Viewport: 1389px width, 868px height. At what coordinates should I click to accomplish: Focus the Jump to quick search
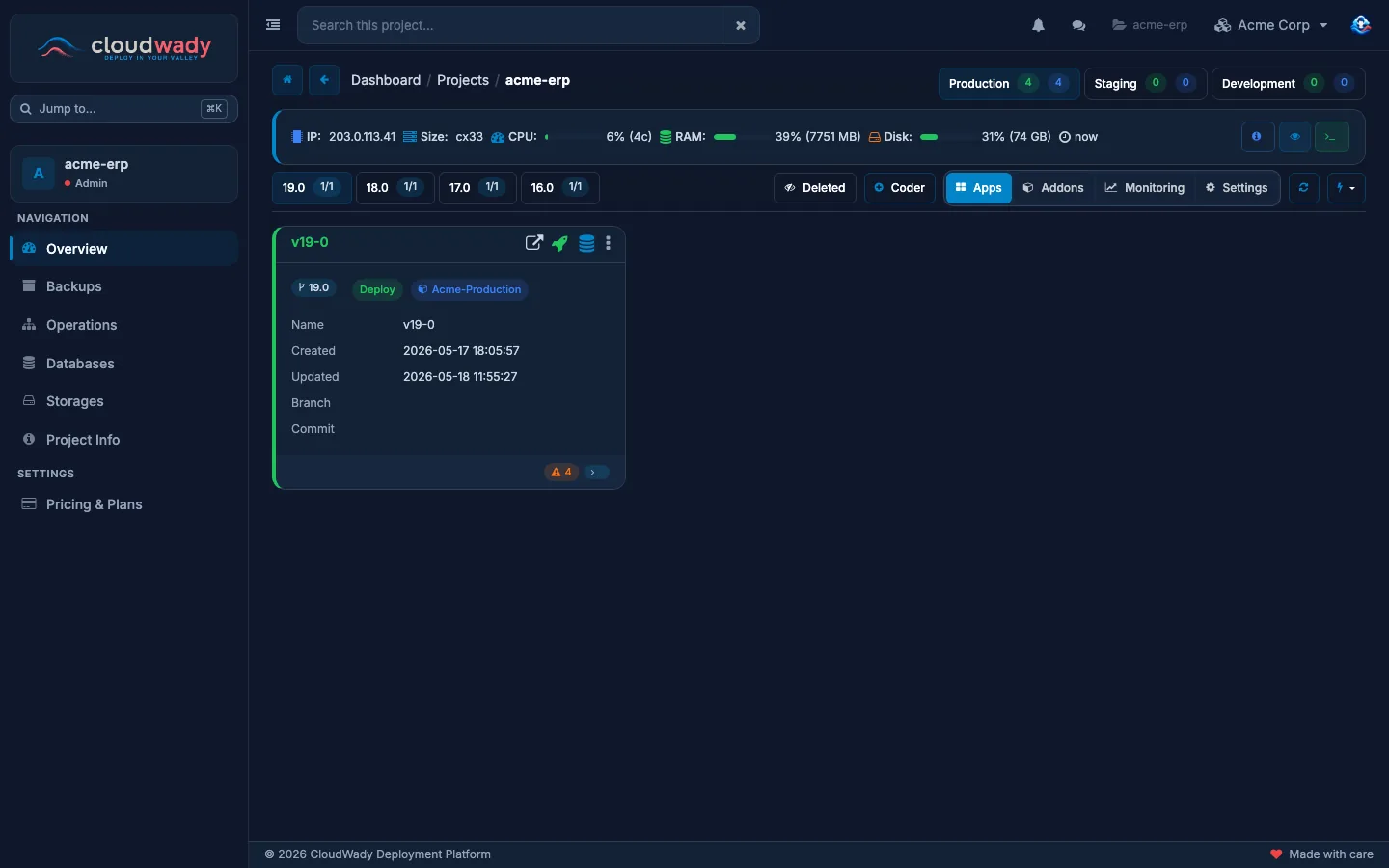123,109
